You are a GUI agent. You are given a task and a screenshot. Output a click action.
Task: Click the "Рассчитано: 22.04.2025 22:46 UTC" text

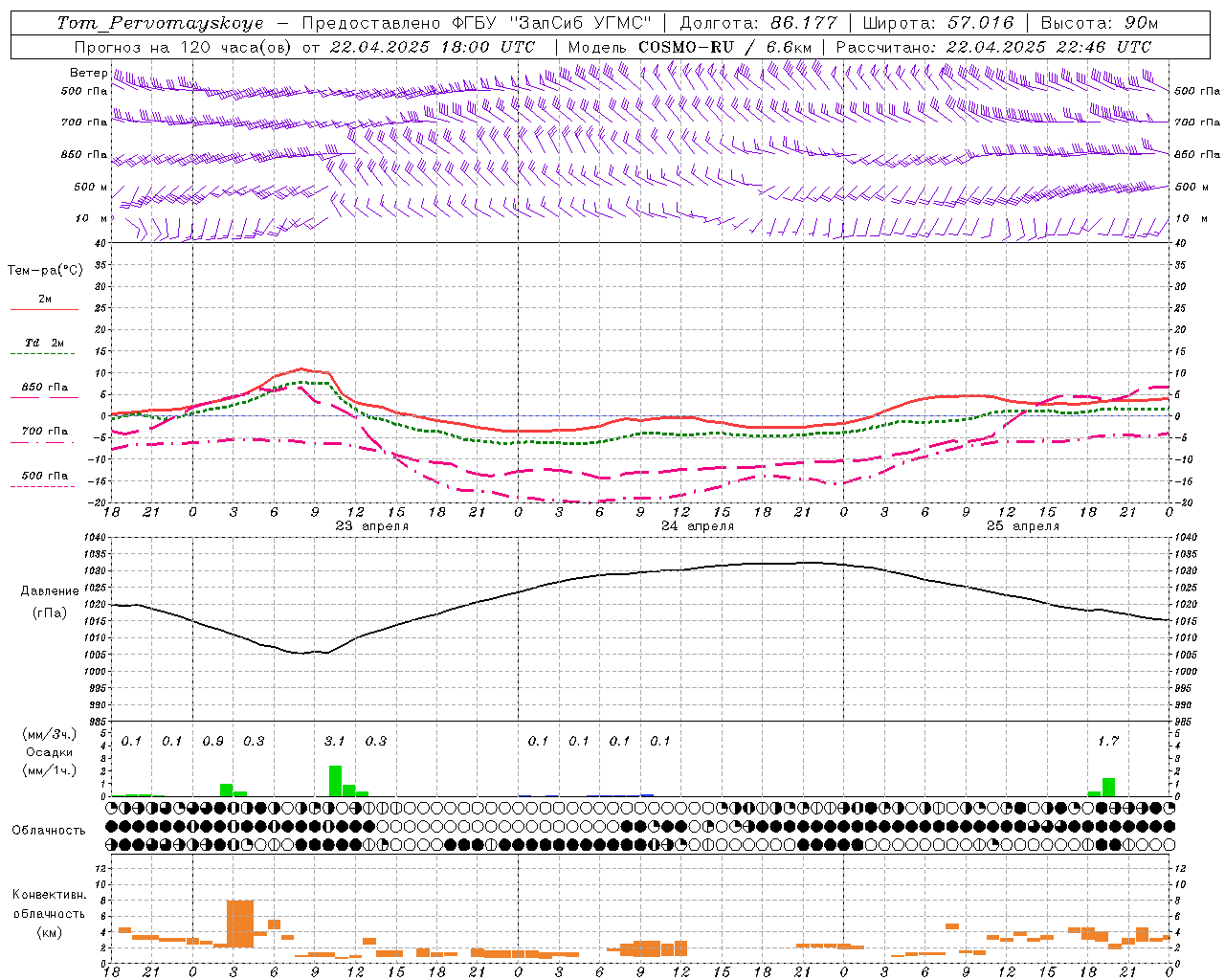click(x=993, y=47)
